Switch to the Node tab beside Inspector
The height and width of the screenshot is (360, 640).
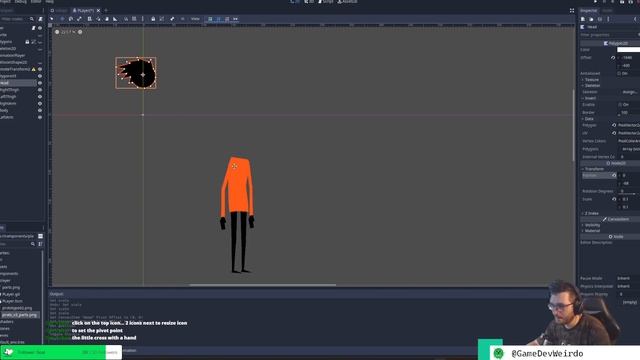pos(607,10)
